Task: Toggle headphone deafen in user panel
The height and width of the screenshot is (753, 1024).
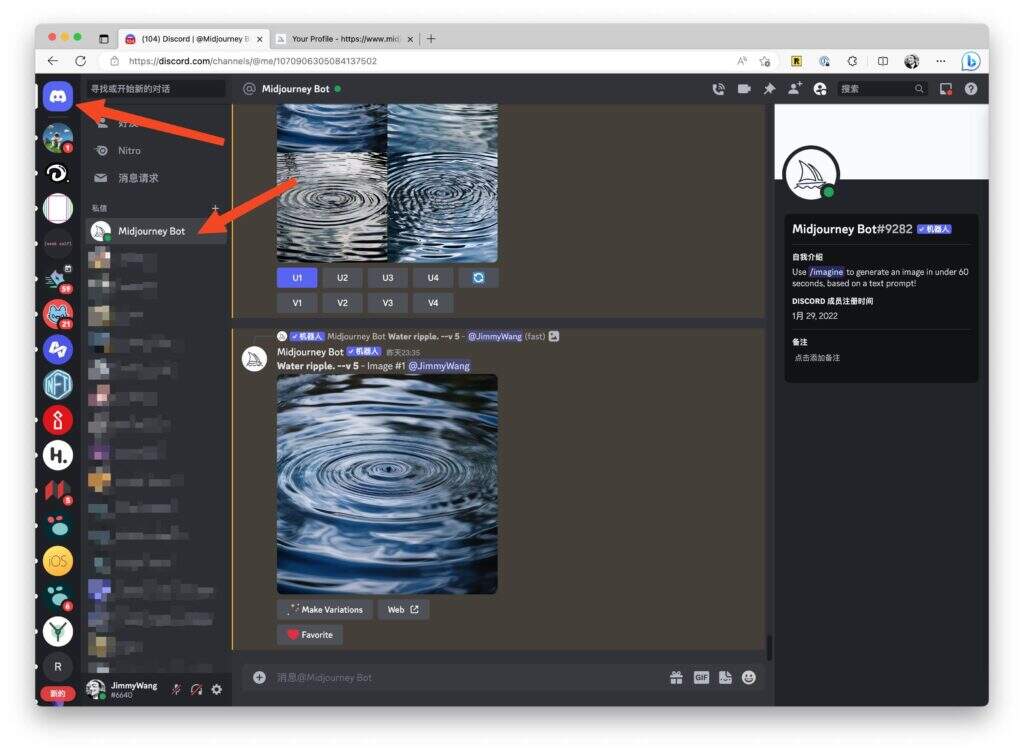Action: 196,689
